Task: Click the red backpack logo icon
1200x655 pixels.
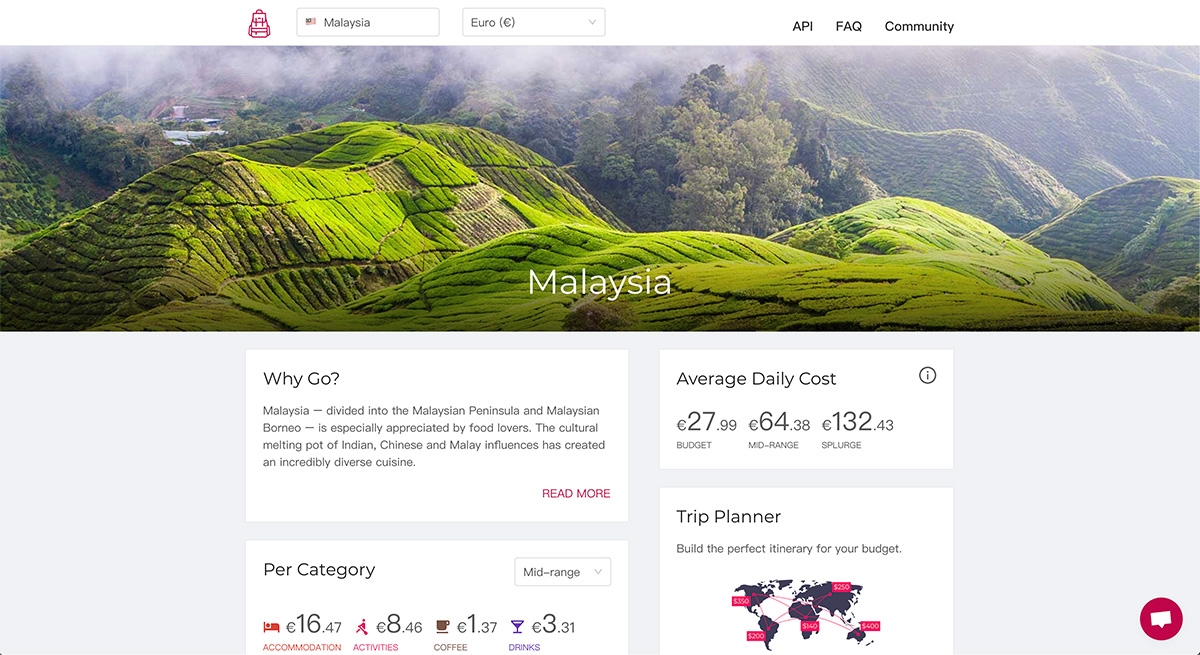Action: tap(260, 23)
